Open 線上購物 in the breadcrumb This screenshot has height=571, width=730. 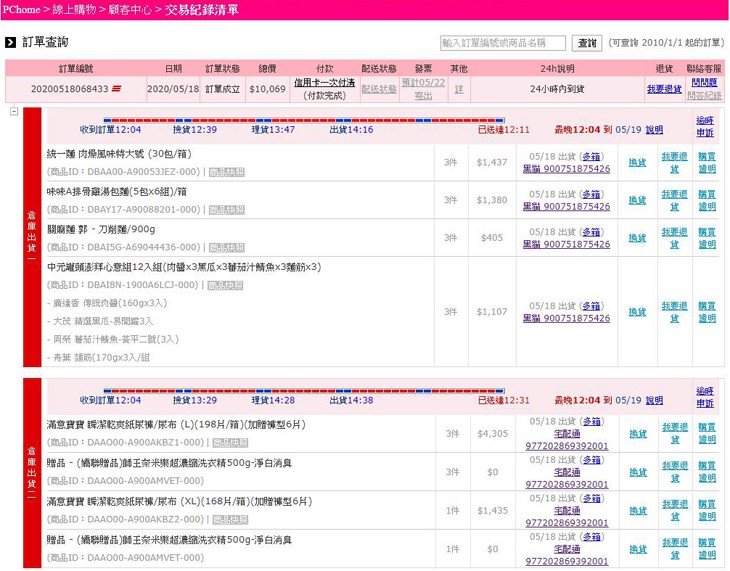click(74, 10)
